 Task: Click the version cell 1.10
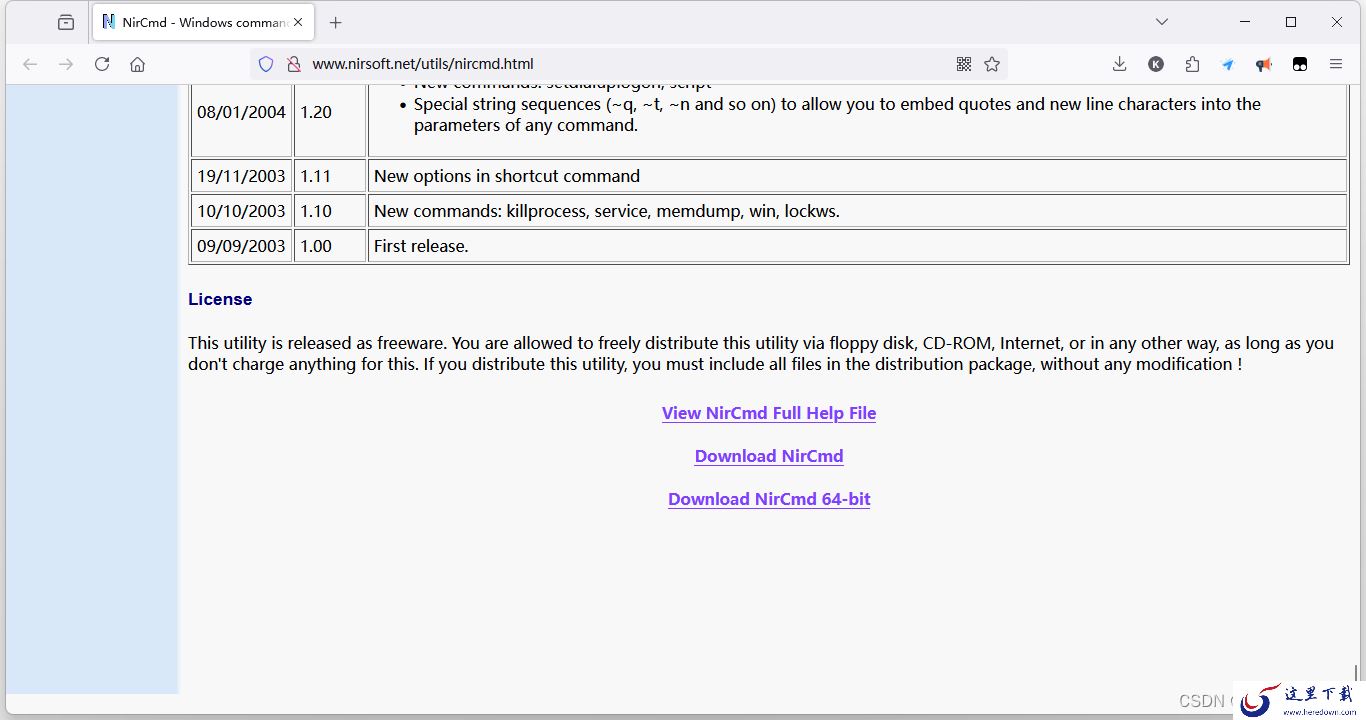pyautogui.click(x=330, y=211)
